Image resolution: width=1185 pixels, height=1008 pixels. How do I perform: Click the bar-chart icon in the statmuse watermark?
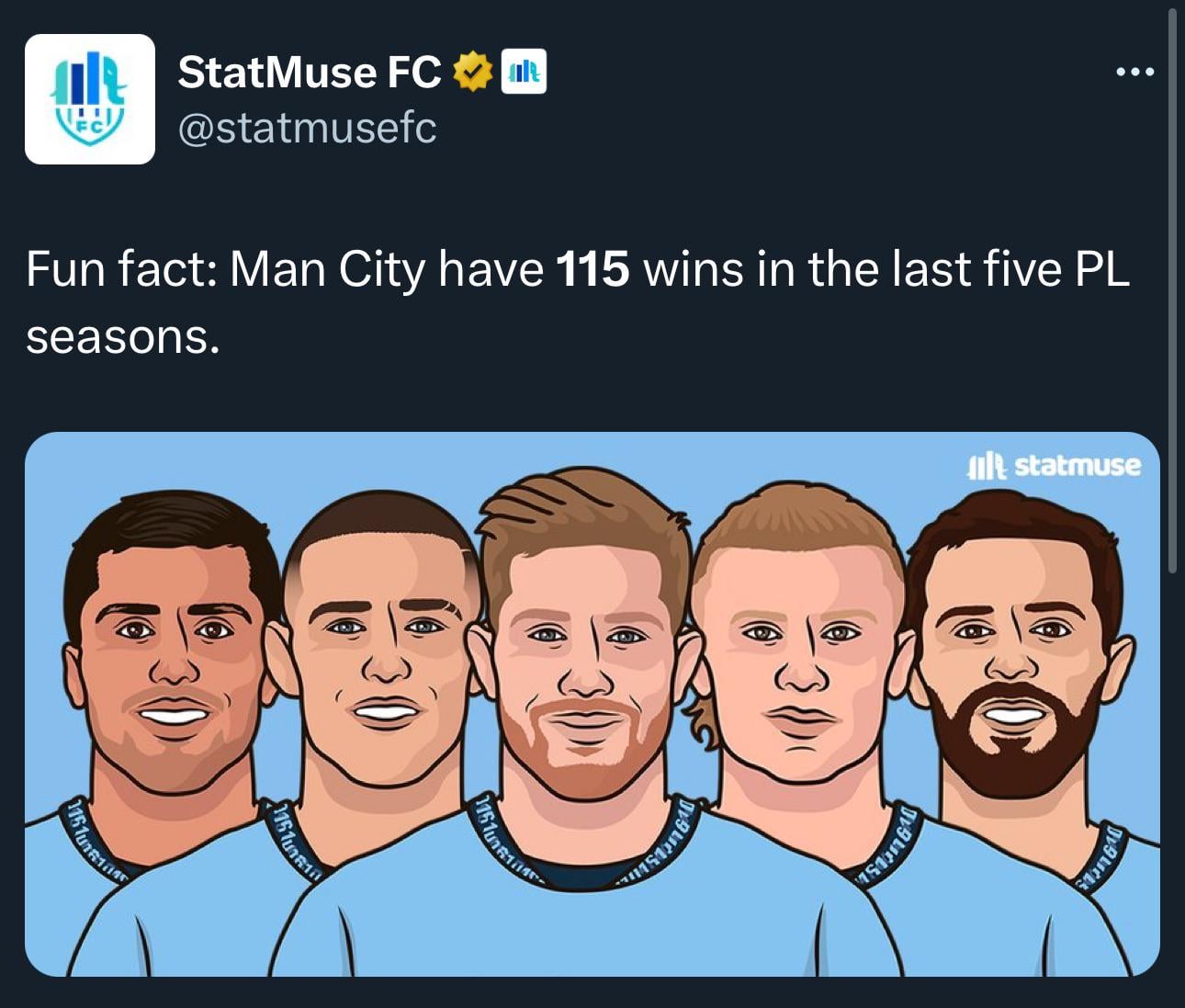(x=988, y=466)
